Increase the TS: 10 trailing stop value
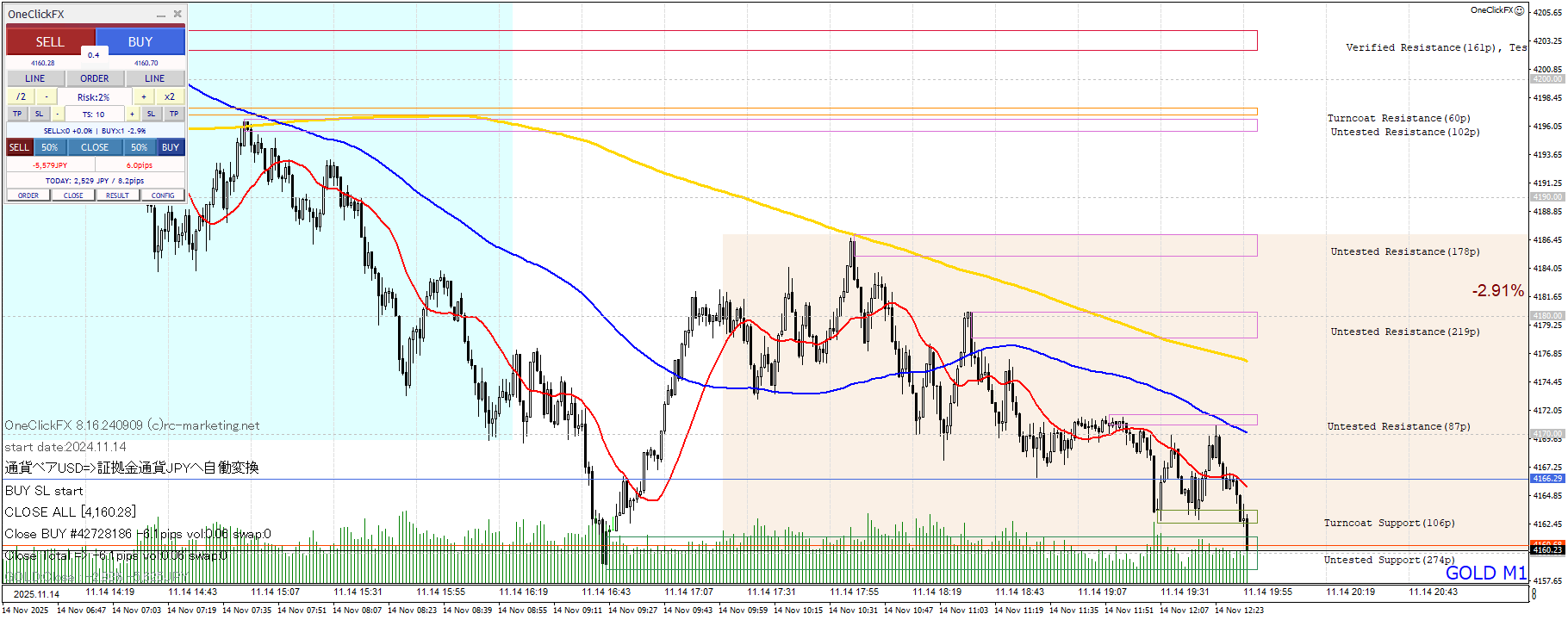Image resolution: width=1568 pixels, height=620 pixels. tap(132, 114)
